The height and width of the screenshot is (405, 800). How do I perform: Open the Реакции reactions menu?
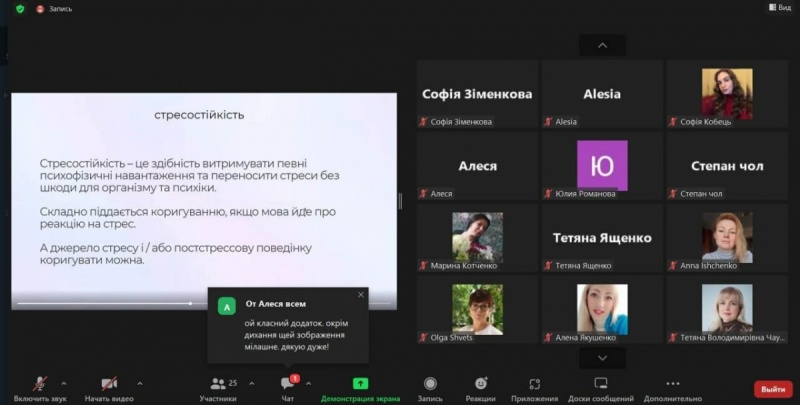[x=480, y=388]
